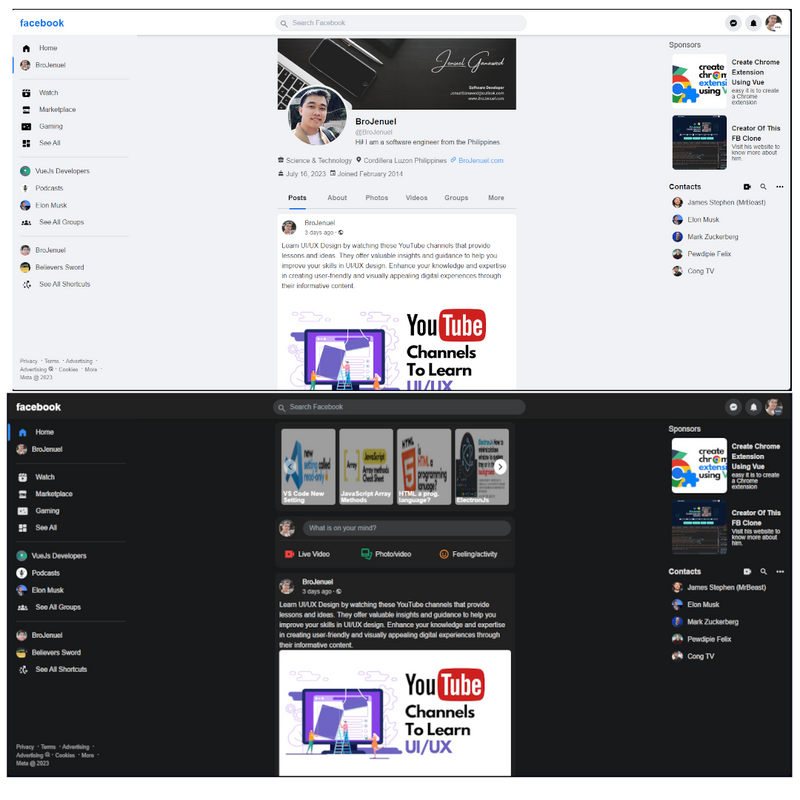Viewport: 800px width, 800px height.
Task: Open Messenger icon in light theme header
Action: pyautogui.click(x=733, y=23)
